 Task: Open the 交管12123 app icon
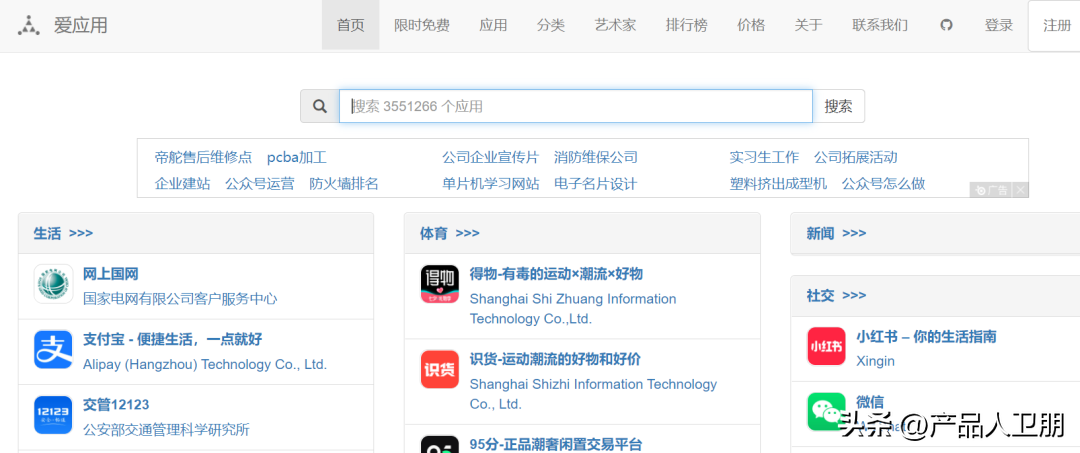click(53, 415)
